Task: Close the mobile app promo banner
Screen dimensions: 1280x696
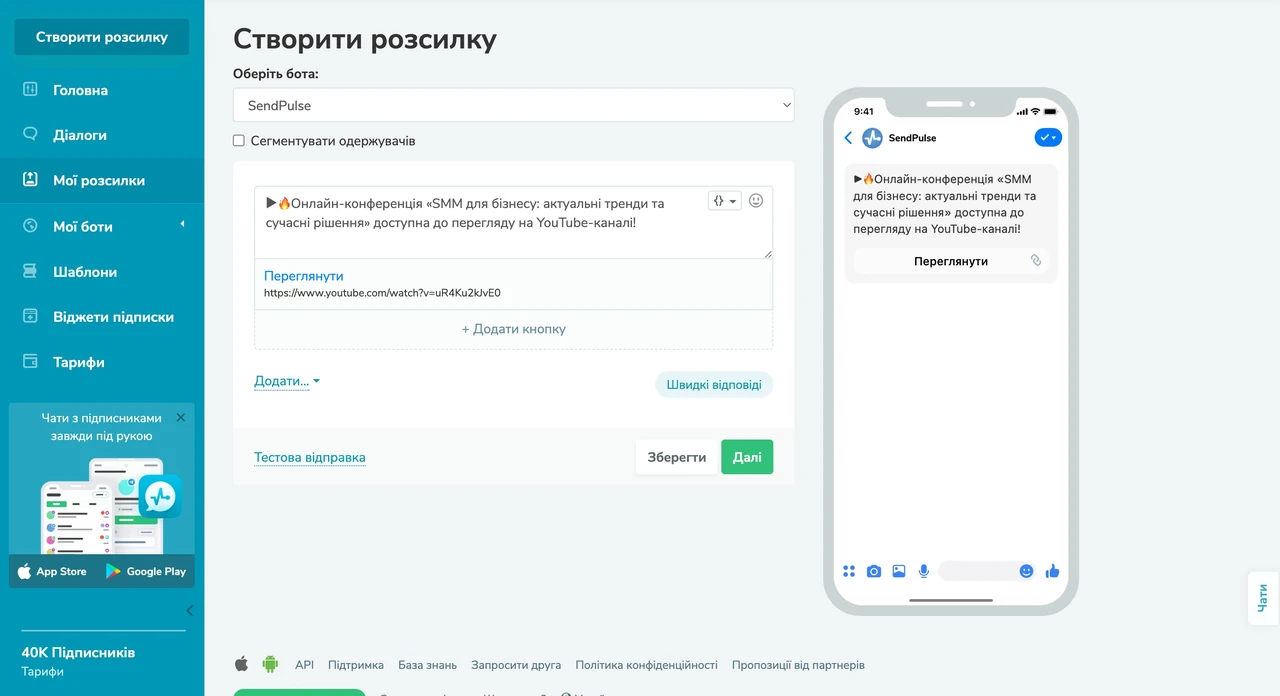Action: point(180,418)
